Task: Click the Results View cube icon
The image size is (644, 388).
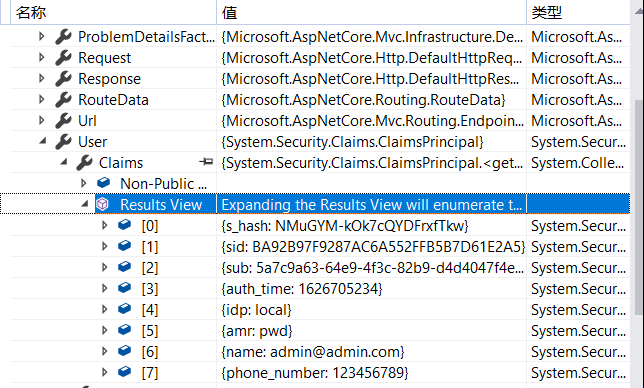Action: pyautogui.click(x=102, y=204)
